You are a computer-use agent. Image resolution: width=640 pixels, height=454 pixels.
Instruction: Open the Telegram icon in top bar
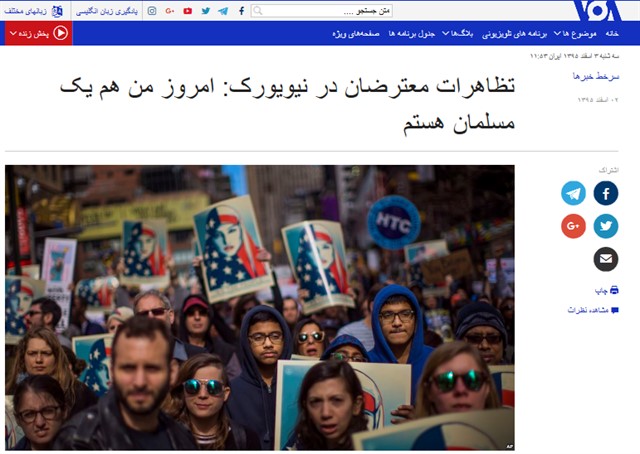click(x=223, y=11)
